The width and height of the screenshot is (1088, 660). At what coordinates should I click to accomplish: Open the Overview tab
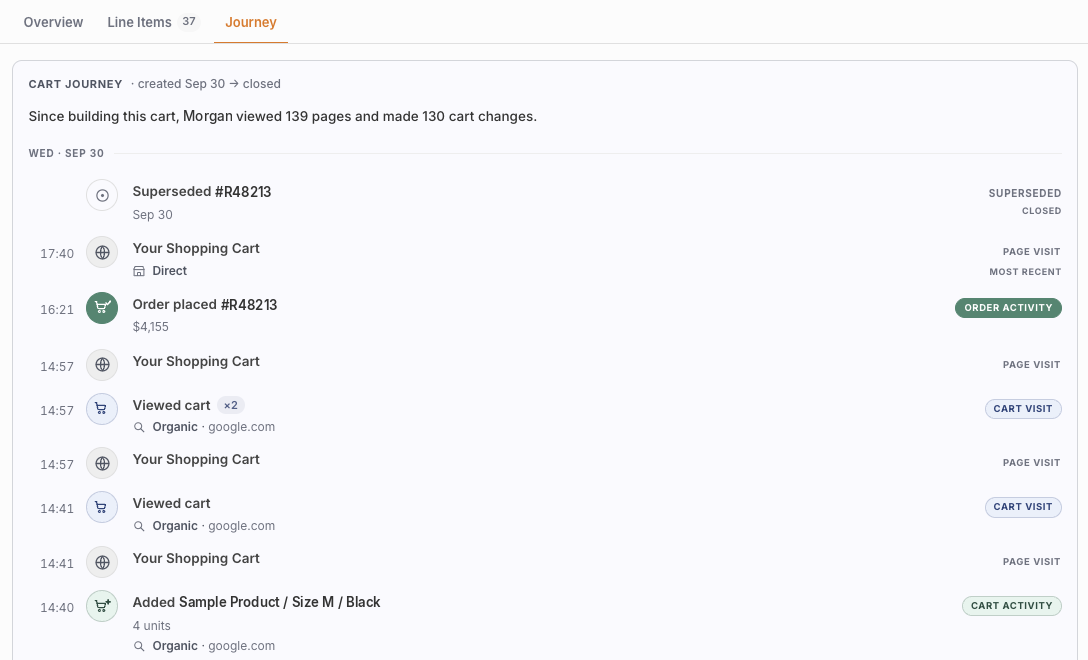(x=53, y=22)
